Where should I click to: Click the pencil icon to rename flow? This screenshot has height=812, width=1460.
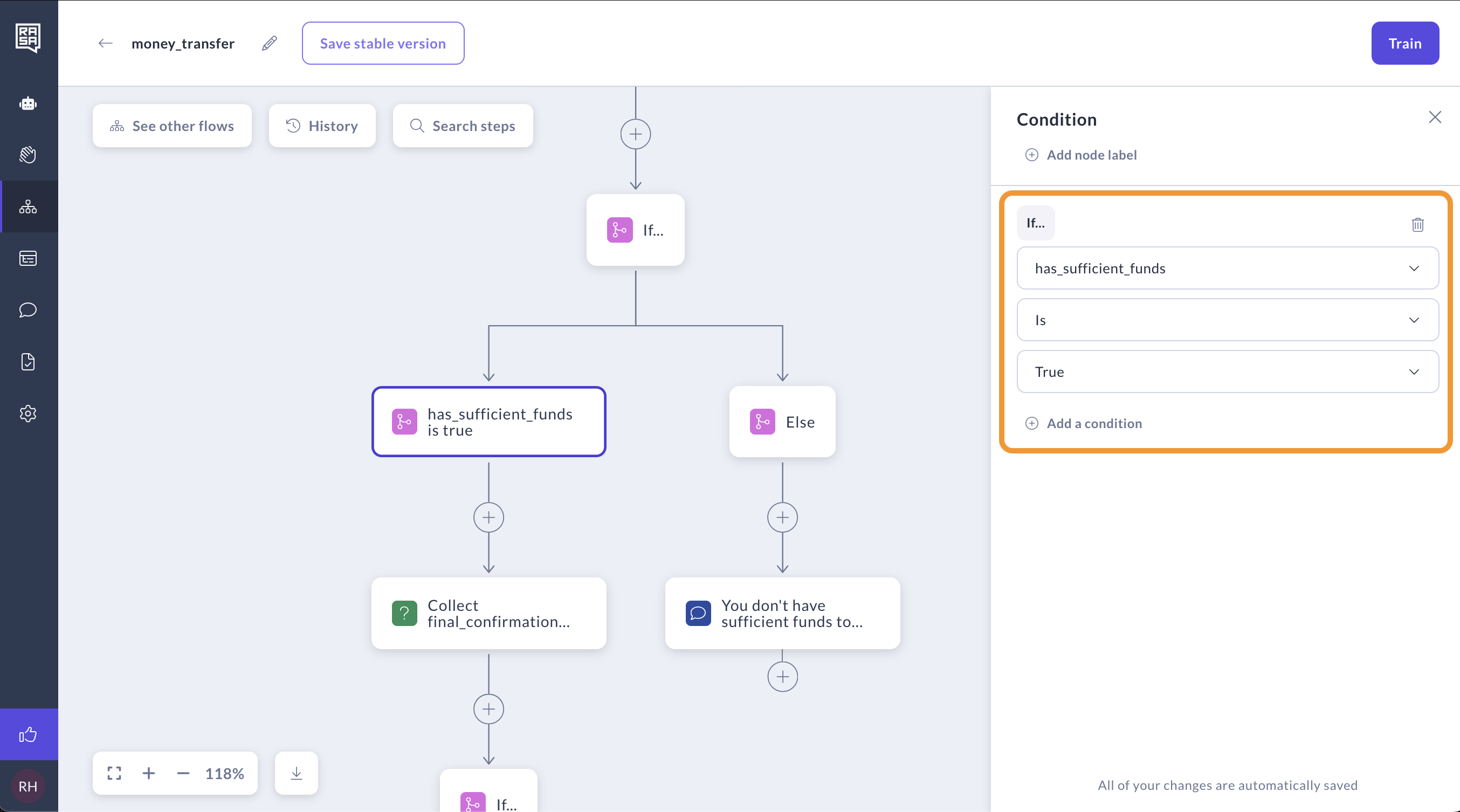pyautogui.click(x=270, y=43)
